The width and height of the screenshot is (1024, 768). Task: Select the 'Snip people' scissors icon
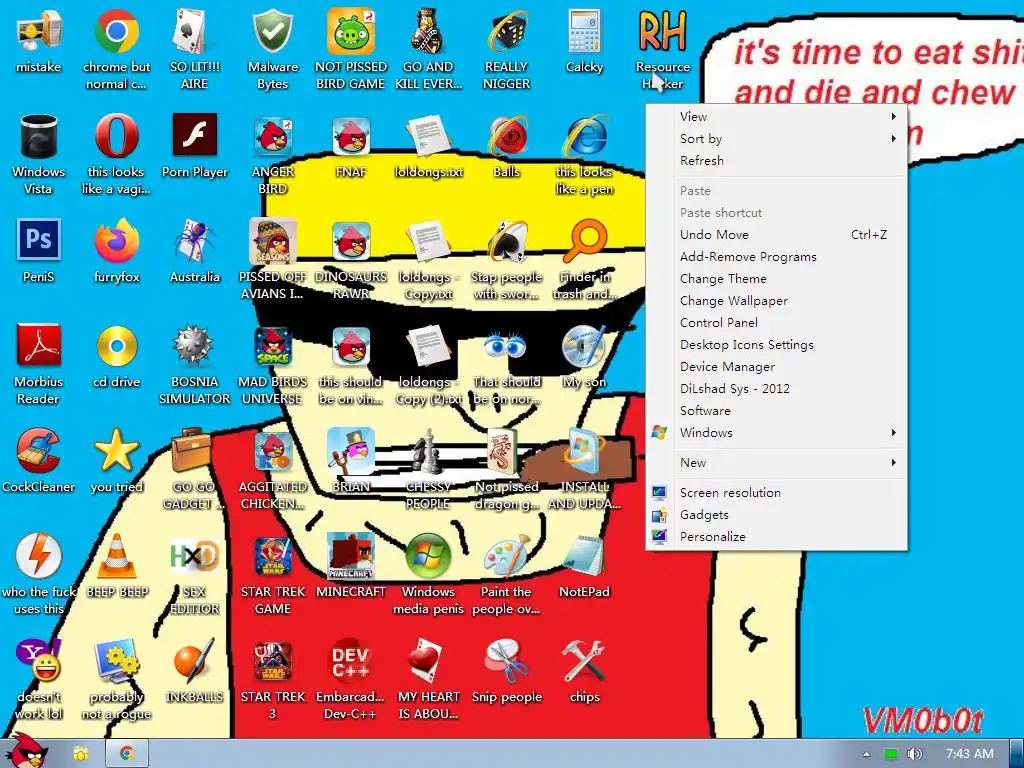pos(507,661)
